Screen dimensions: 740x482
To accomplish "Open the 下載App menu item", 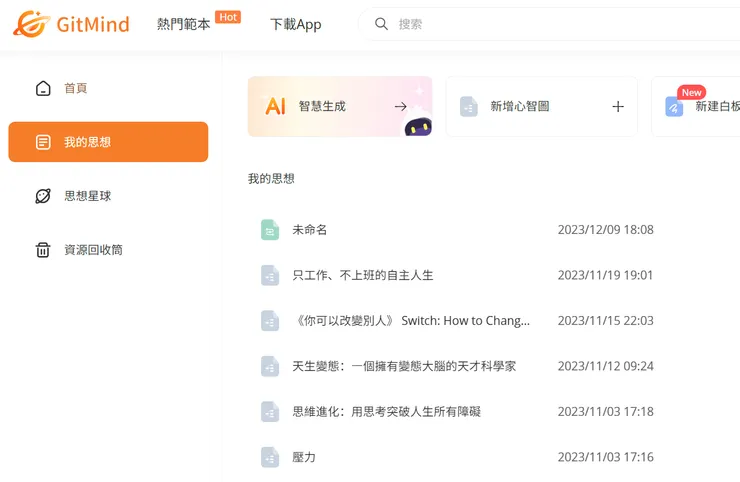I will coord(296,24).
